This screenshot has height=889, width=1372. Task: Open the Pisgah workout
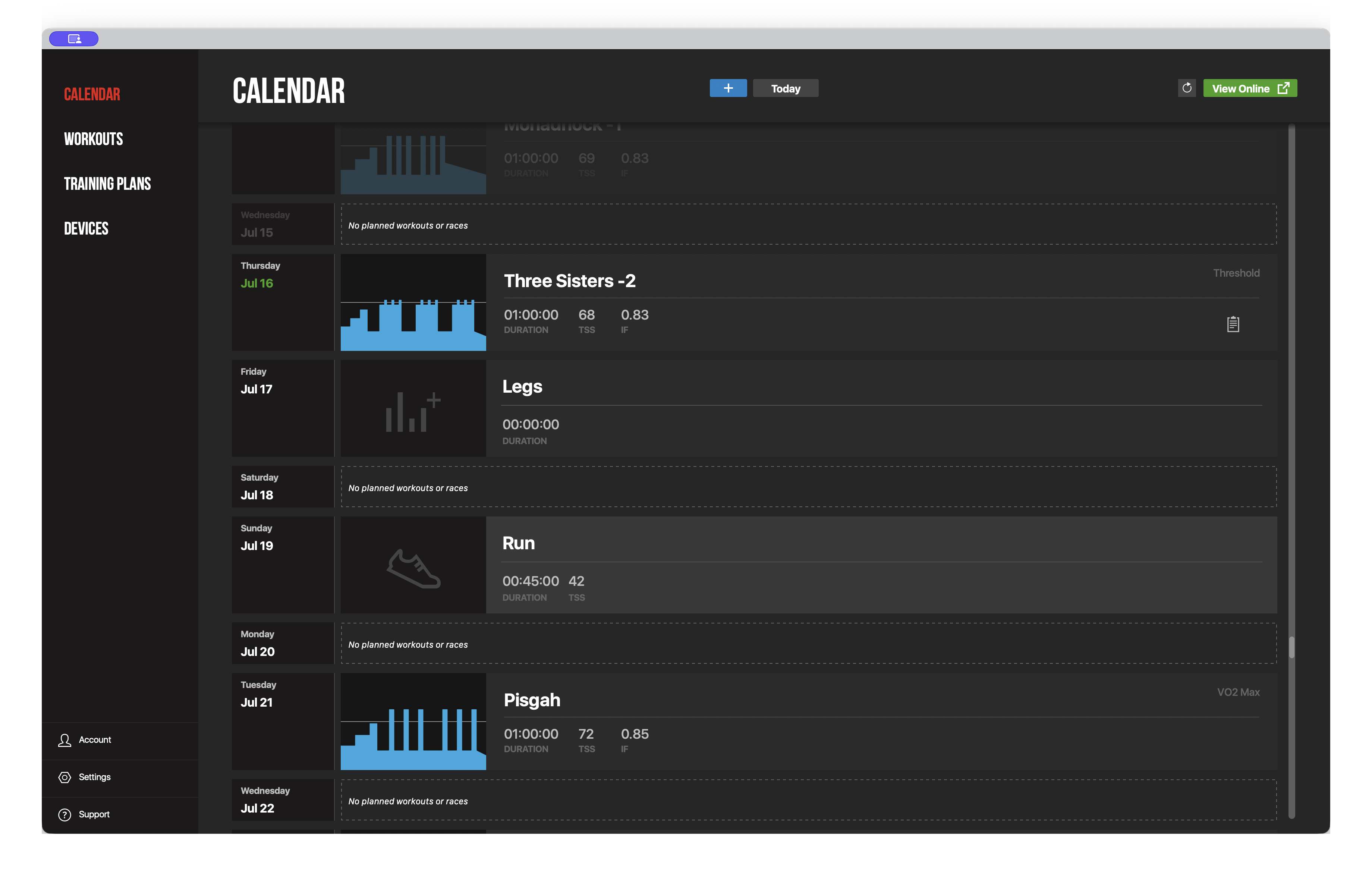[881, 721]
